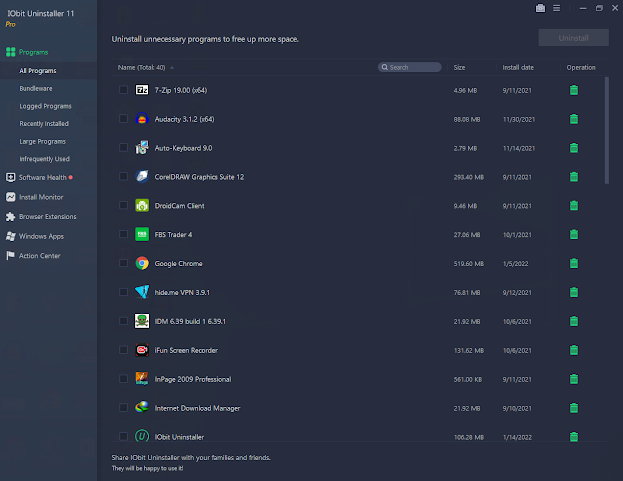
Task: Click the trash icon for FBS Trader 4
Action: (574, 235)
